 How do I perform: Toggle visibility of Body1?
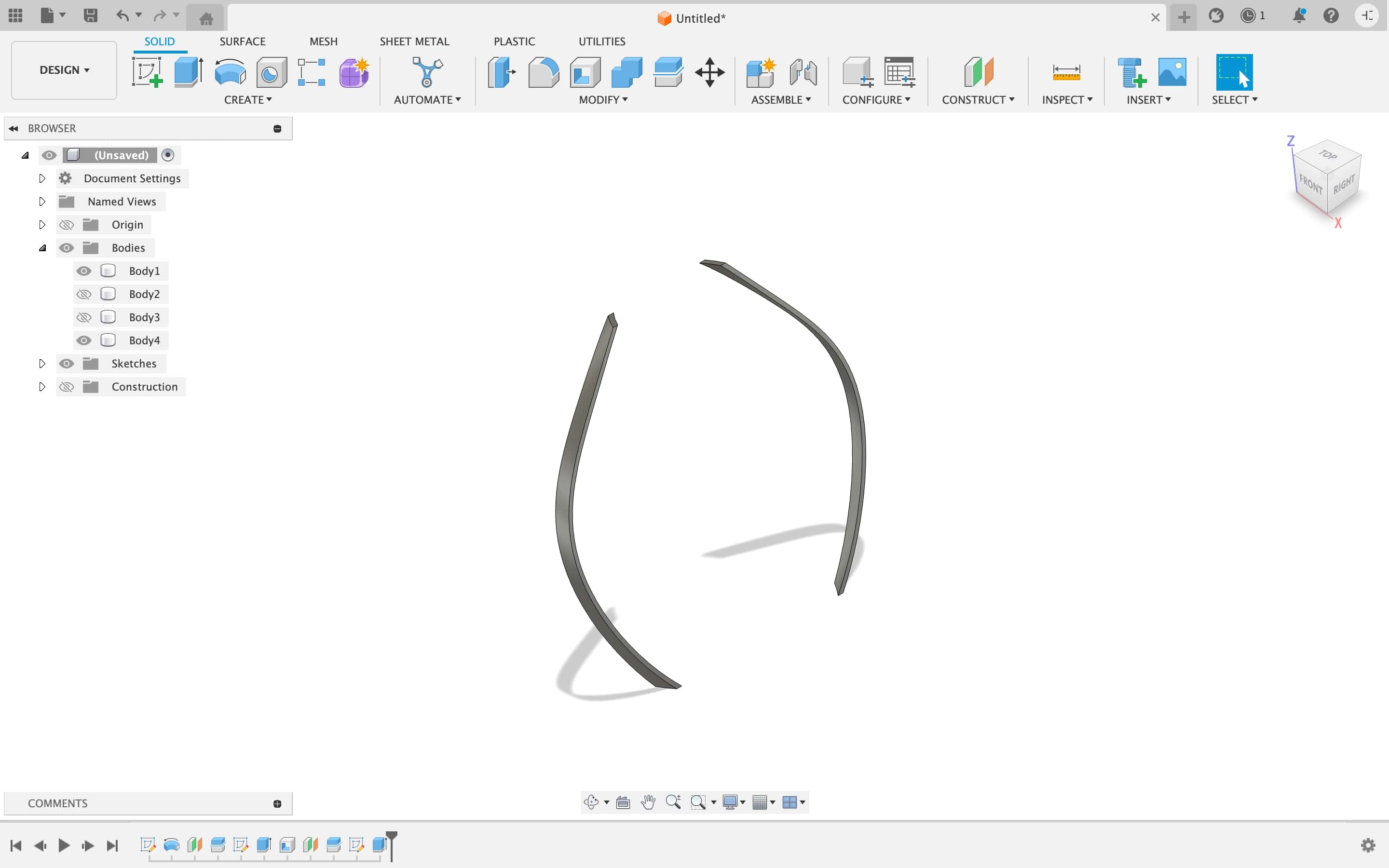pos(84,271)
